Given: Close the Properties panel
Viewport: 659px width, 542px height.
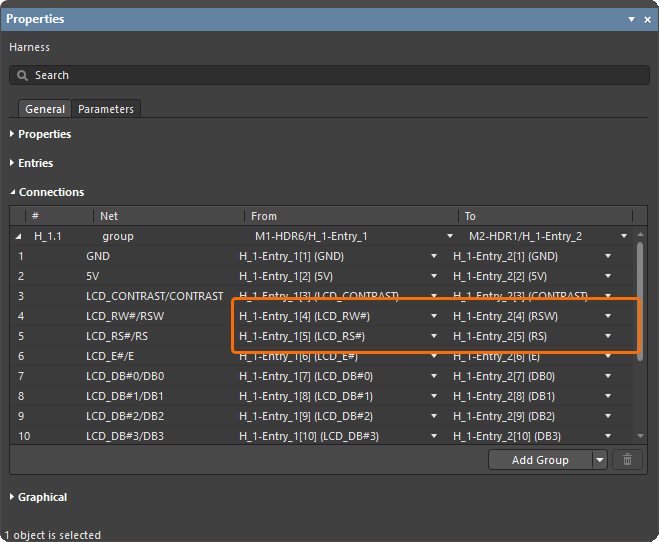Looking at the screenshot, I should [x=647, y=19].
